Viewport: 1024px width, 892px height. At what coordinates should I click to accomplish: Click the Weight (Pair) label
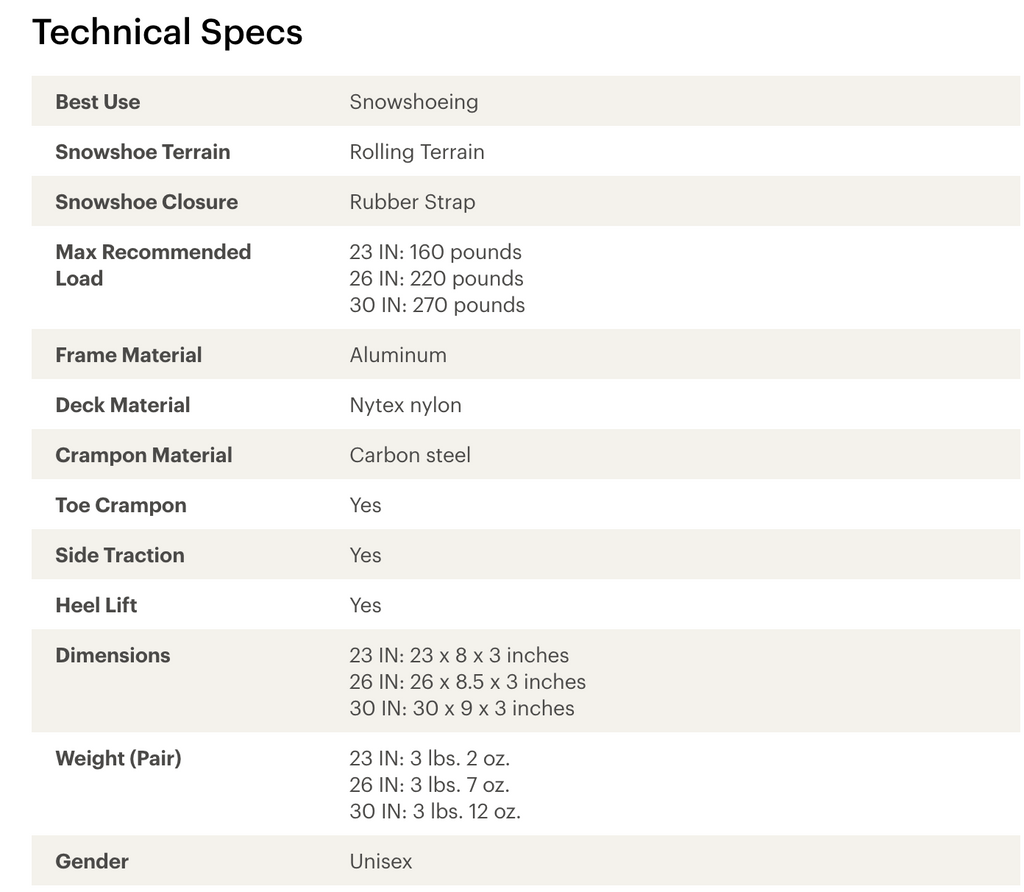(x=118, y=758)
